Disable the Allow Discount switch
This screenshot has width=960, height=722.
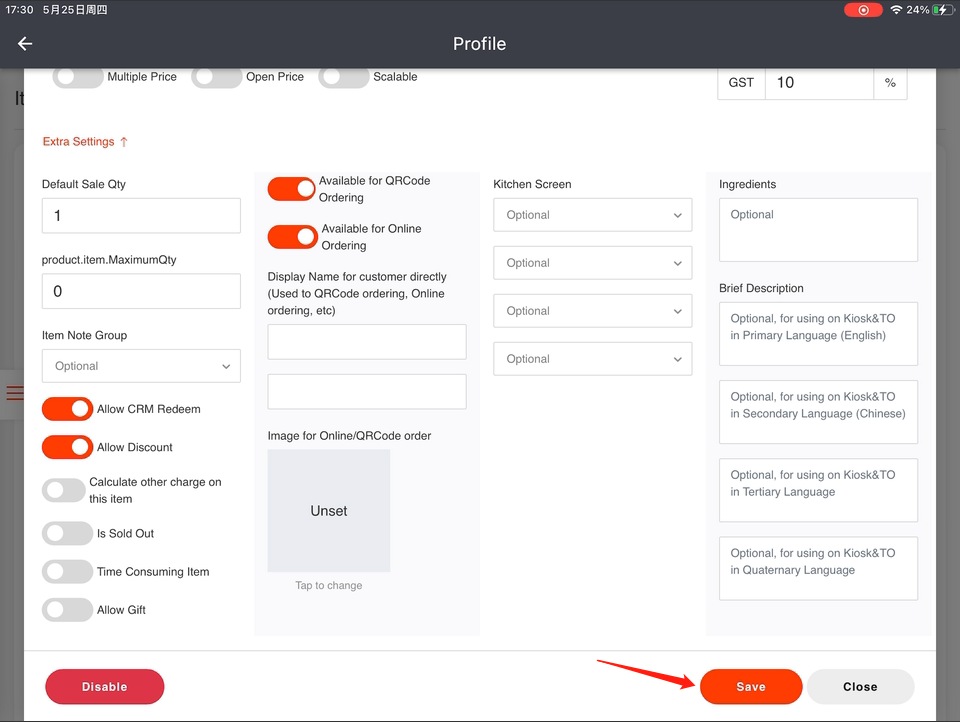tap(67, 447)
